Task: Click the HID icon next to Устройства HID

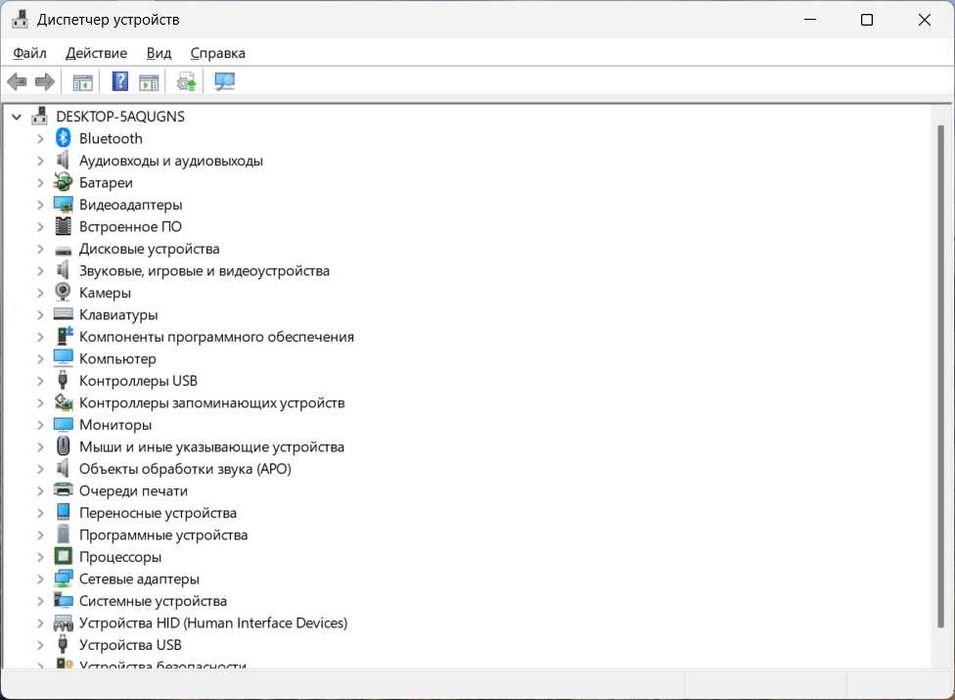Action: point(63,623)
